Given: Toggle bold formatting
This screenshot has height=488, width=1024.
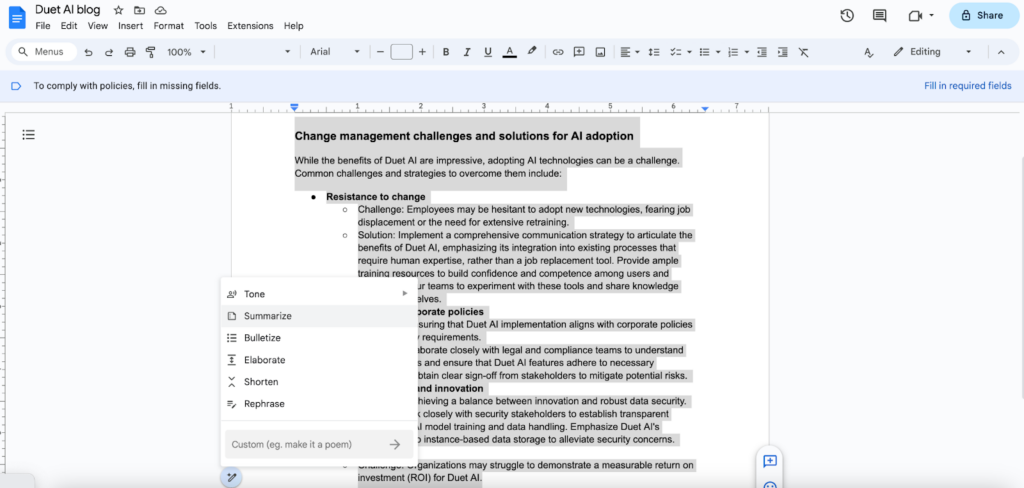Looking at the screenshot, I should [445, 52].
